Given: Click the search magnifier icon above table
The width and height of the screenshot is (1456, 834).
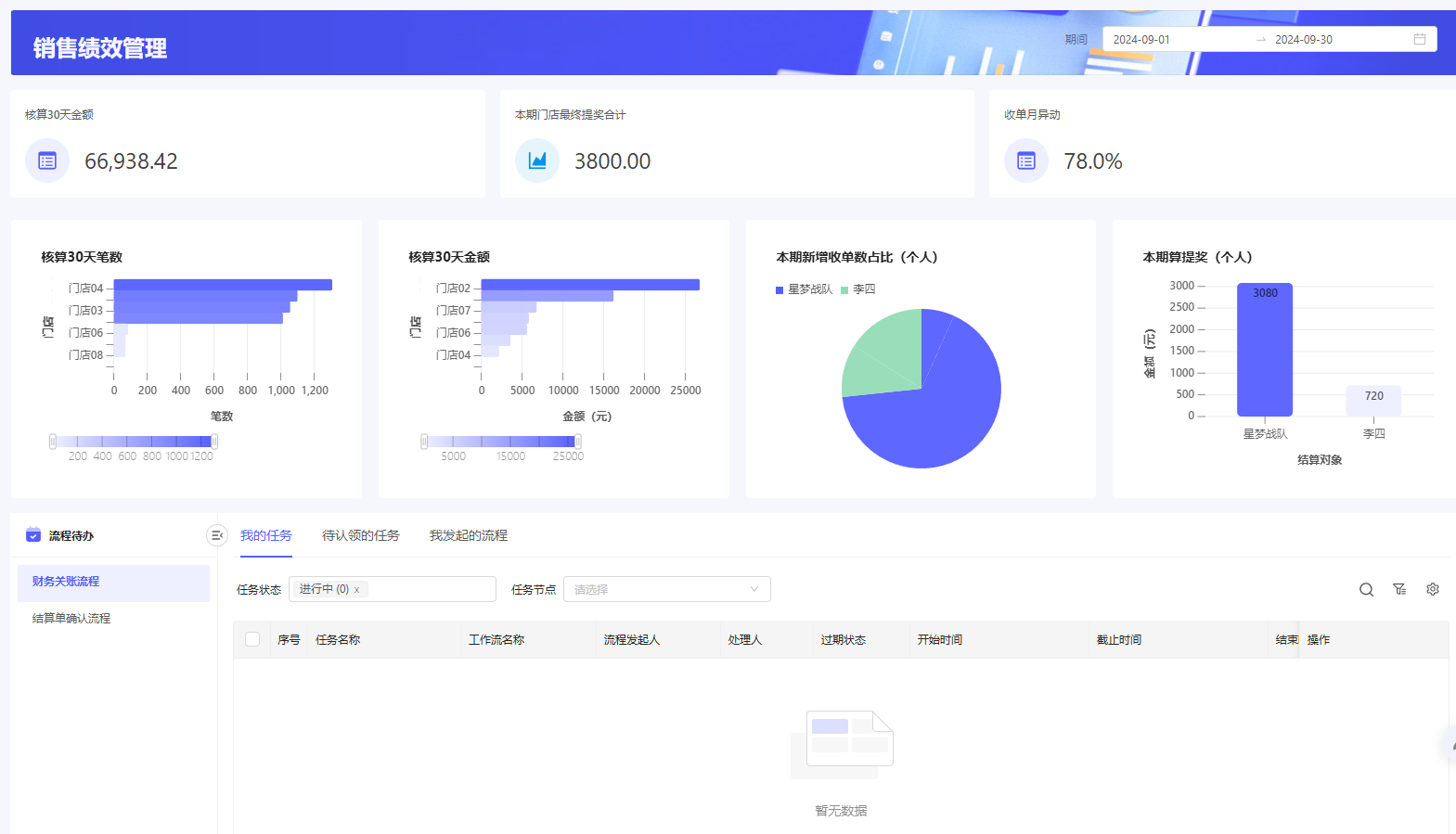Looking at the screenshot, I should point(1366,590).
